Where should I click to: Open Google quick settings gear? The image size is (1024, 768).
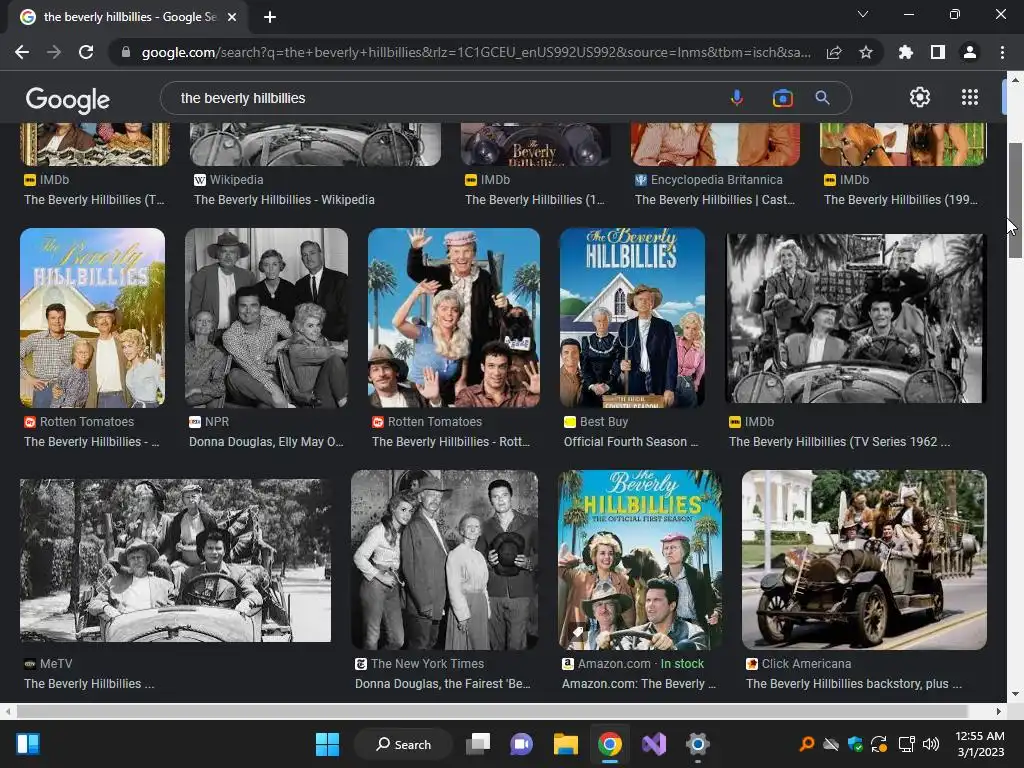click(x=920, y=97)
